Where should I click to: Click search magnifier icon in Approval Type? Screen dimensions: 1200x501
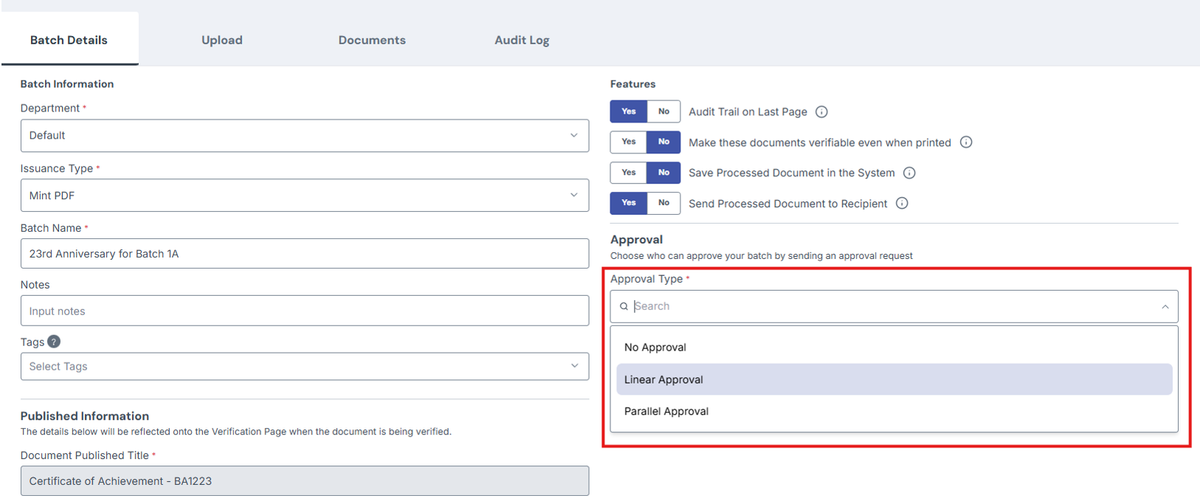pos(625,307)
